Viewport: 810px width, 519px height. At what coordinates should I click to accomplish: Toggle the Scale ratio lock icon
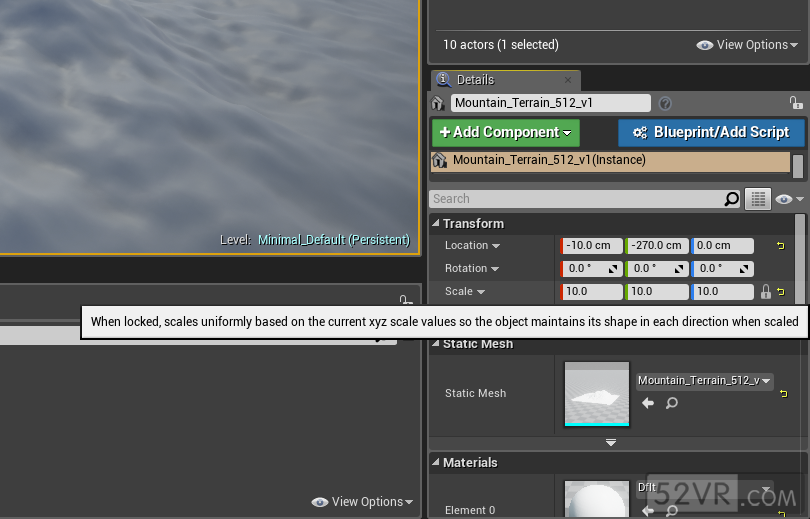766,292
